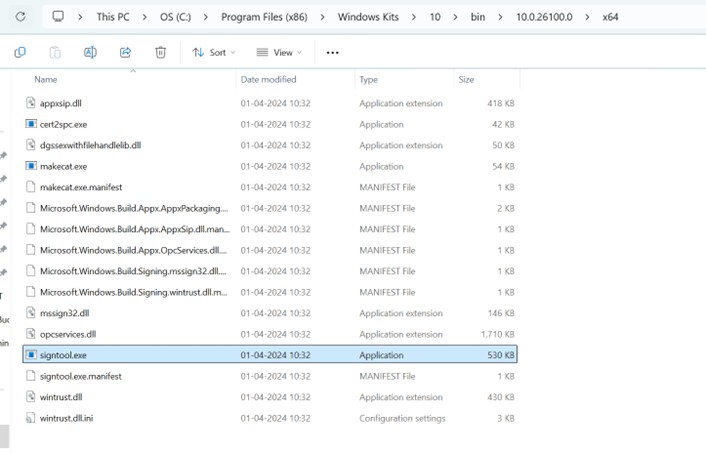Go to 10.0.26100.0 breadcrumb folder
The width and height of the screenshot is (706, 453).
pos(544,17)
